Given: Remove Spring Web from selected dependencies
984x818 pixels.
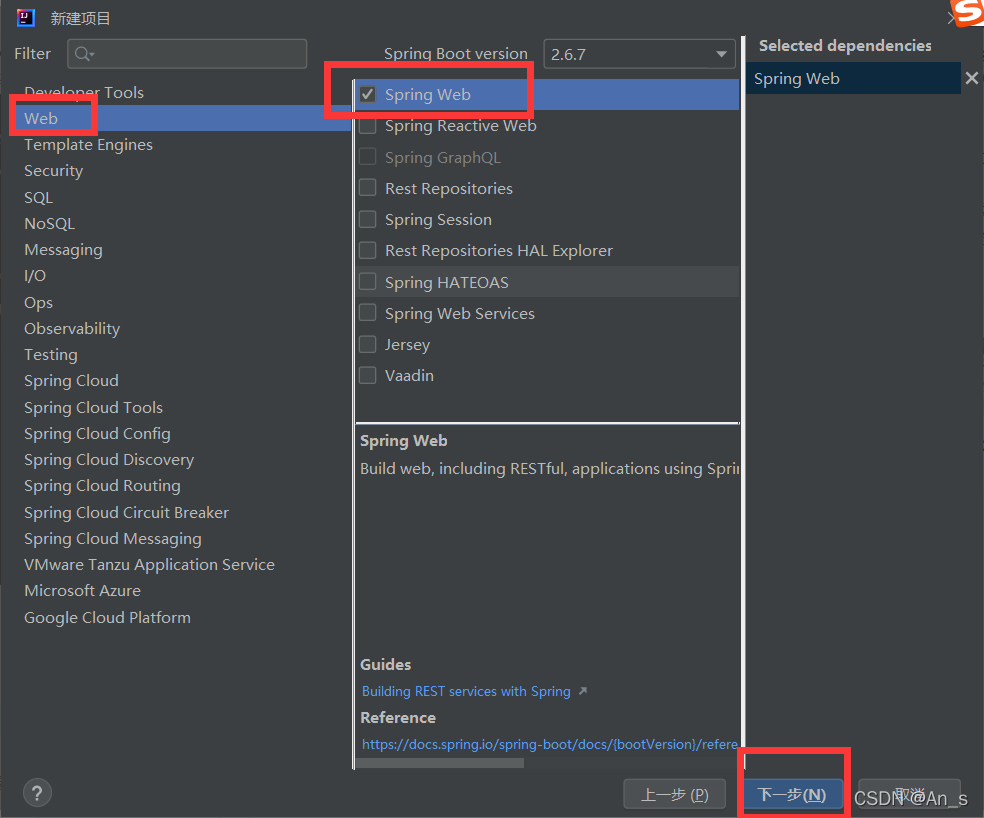Looking at the screenshot, I should 971,78.
